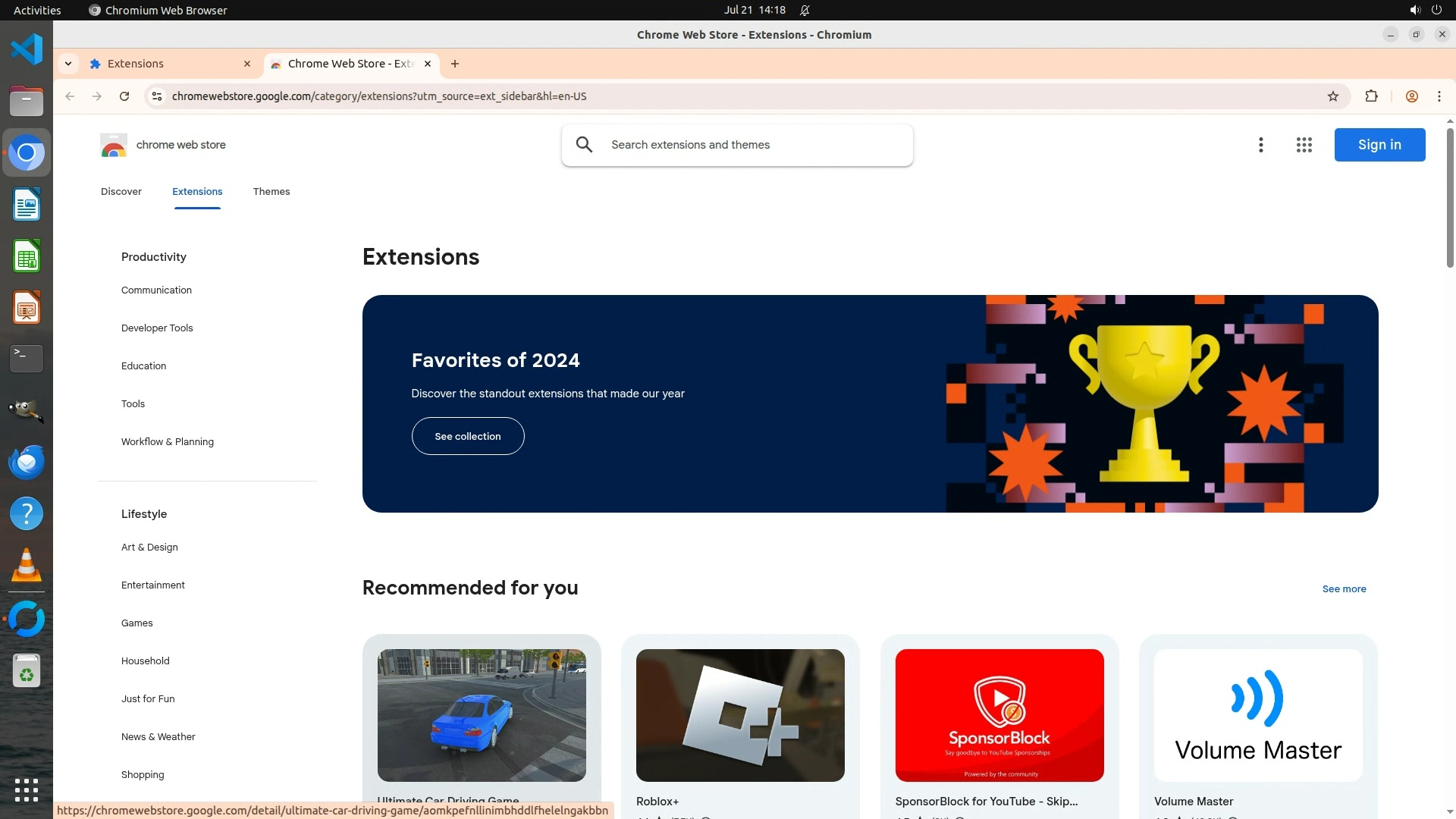
Task: Open a new tab with plus button
Action: pyautogui.click(x=454, y=64)
